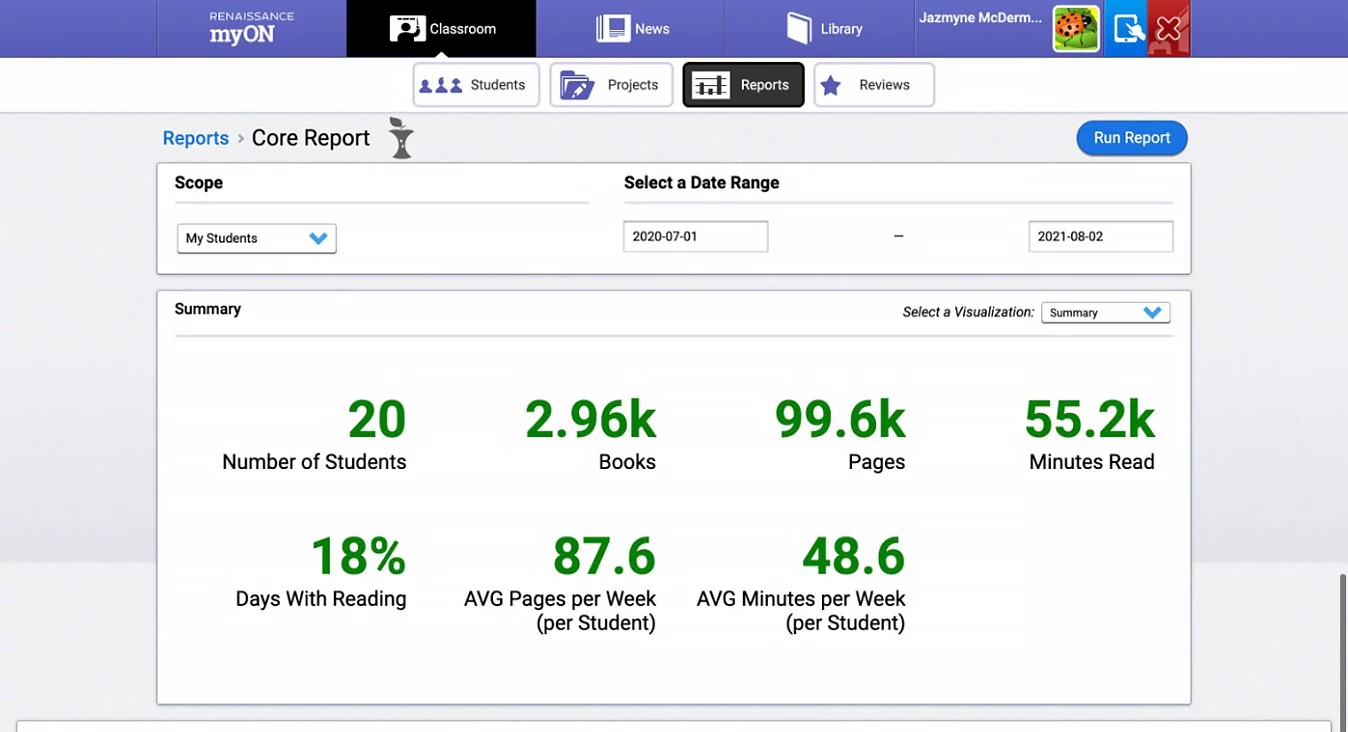
Task: Click the 99.6k Pages value
Action: click(x=840, y=419)
